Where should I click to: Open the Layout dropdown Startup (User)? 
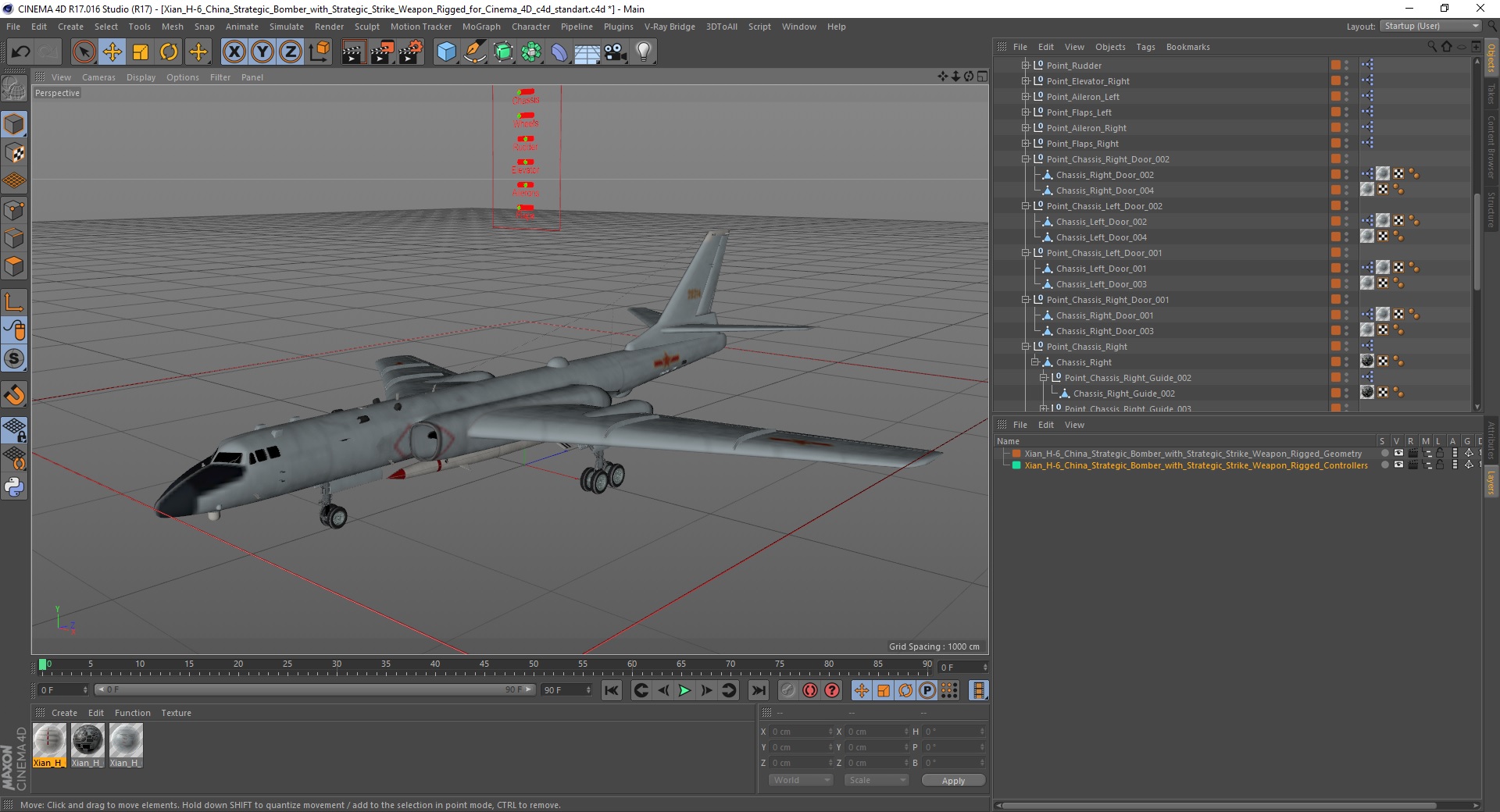point(1430,26)
